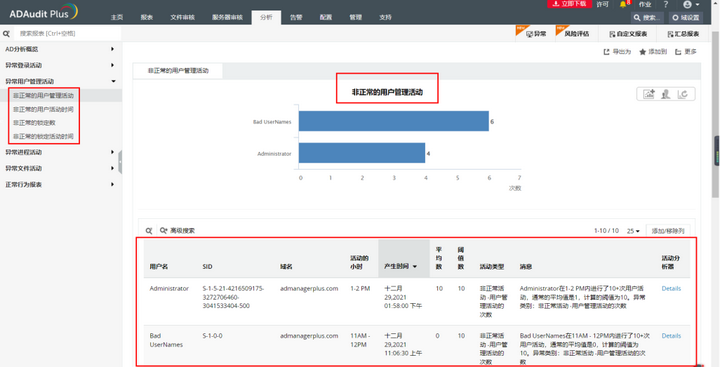Open the user account avatar menu
Image resolution: width=720 pixels, height=367 pixels.
(x=691, y=5)
